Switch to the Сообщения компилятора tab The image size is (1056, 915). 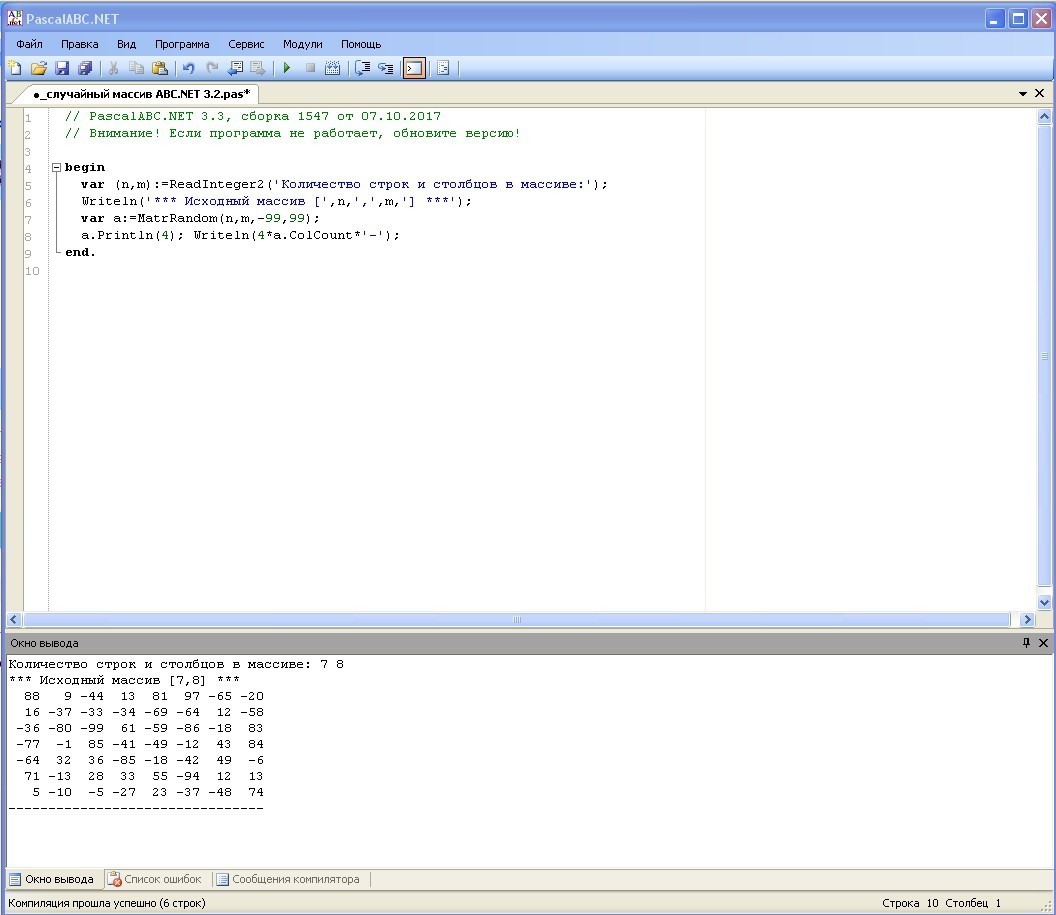(288, 879)
